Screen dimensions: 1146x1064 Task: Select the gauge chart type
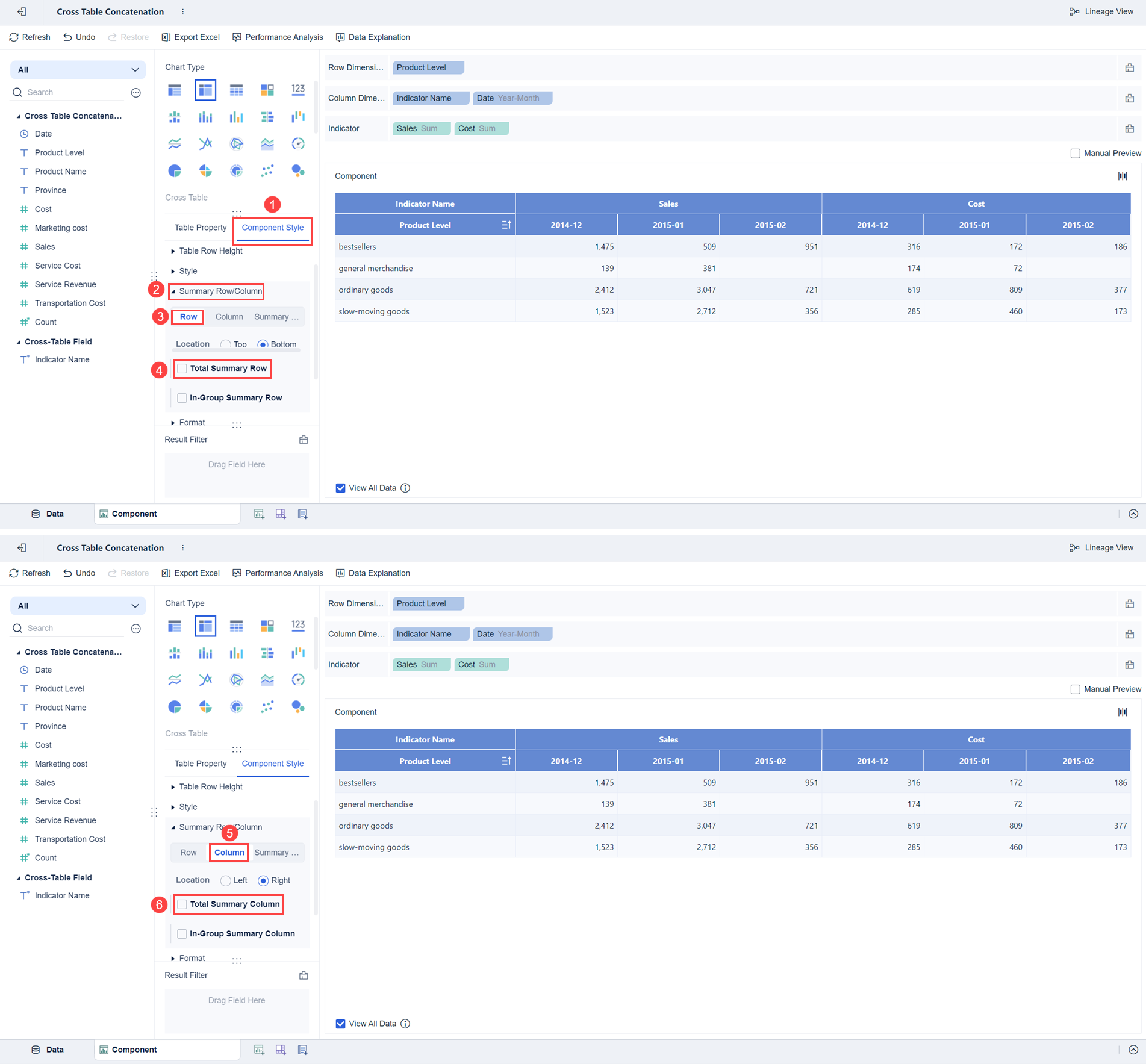[x=297, y=143]
